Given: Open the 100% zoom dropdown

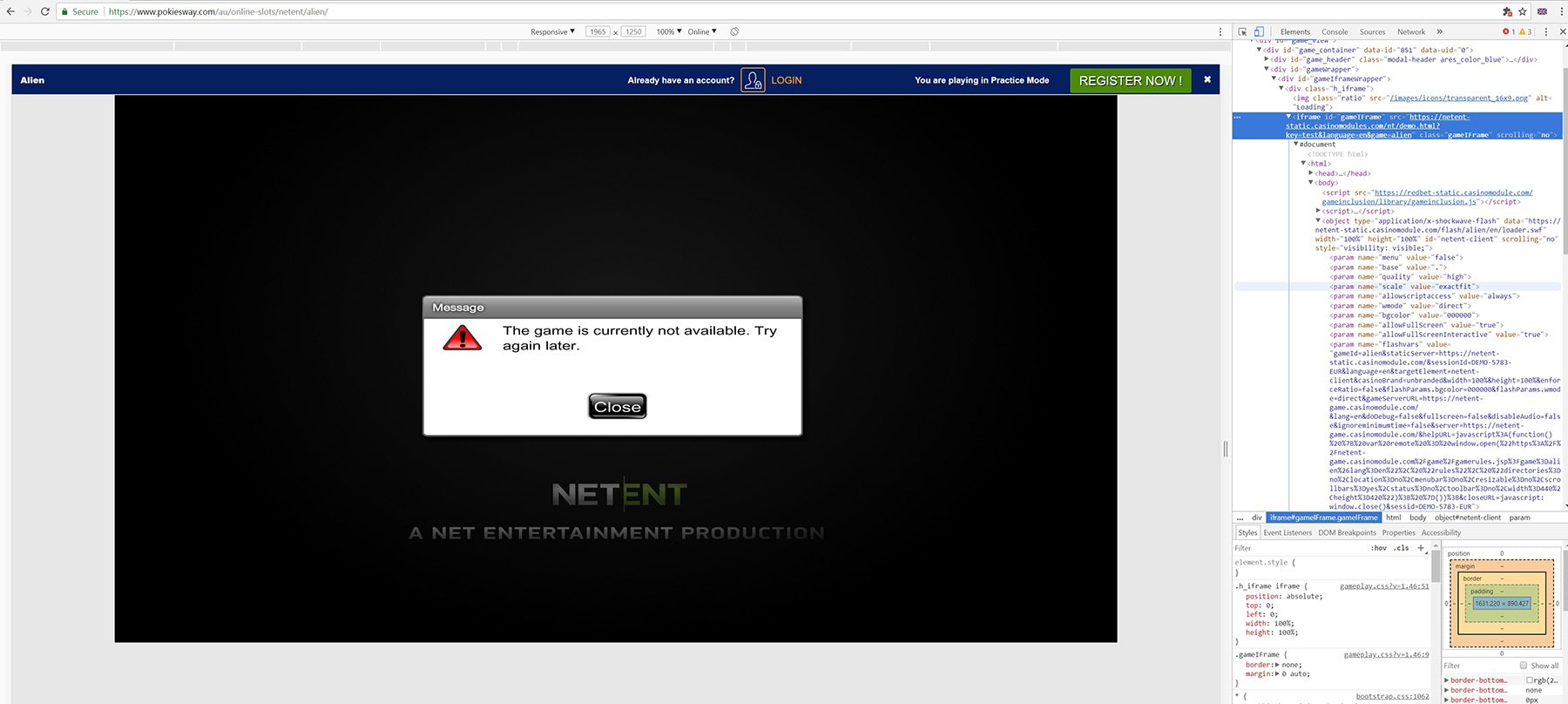Looking at the screenshot, I should pos(669,31).
